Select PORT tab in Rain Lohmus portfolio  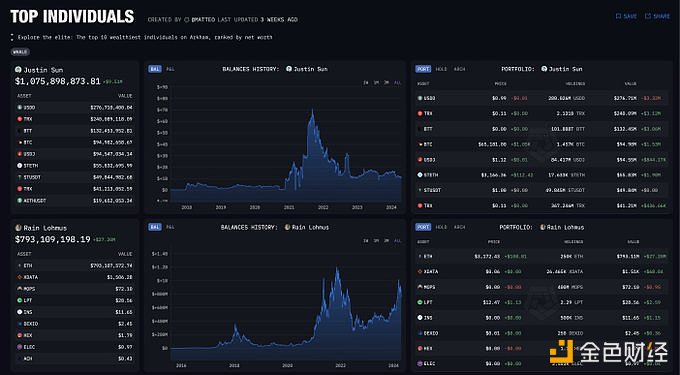click(x=423, y=227)
